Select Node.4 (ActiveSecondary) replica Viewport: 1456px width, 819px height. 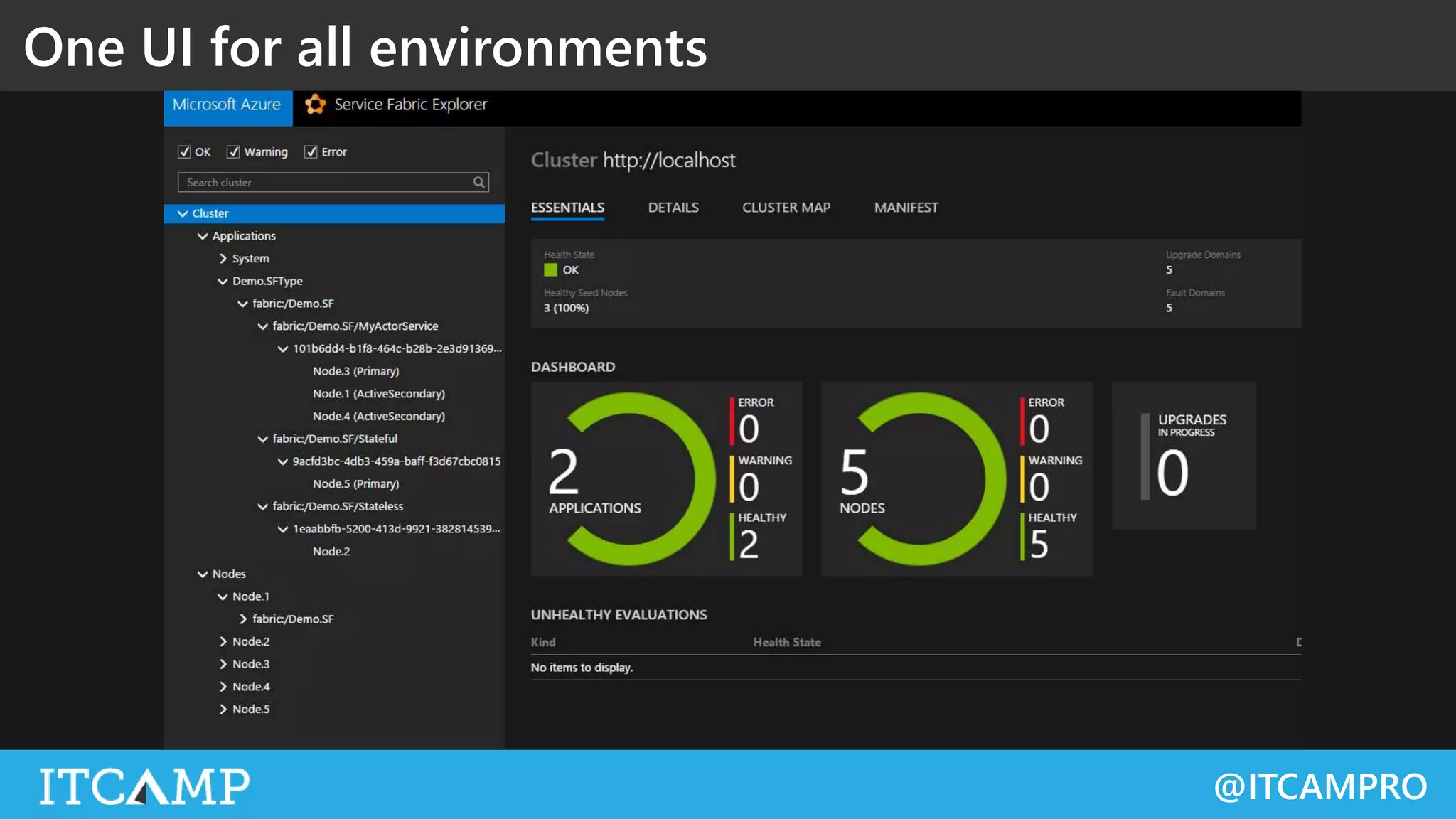pyautogui.click(x=379, y=417)
